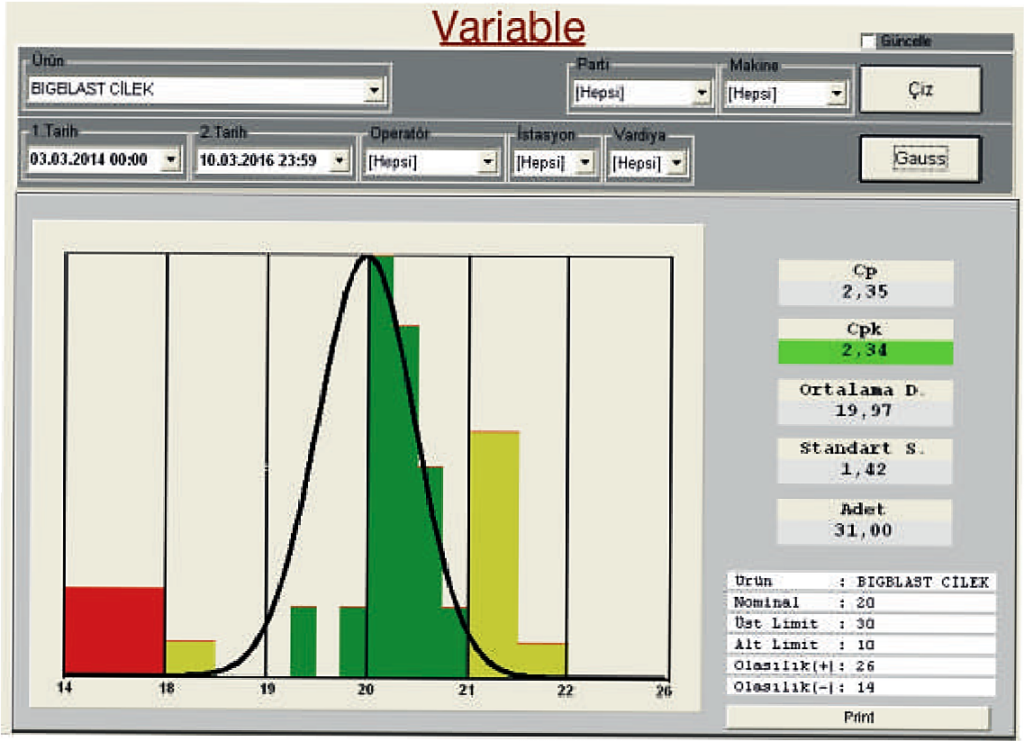Click the underlined Variable title
Screen dimensions: 1024x741
pyautogui.click(x=509, y=27)
